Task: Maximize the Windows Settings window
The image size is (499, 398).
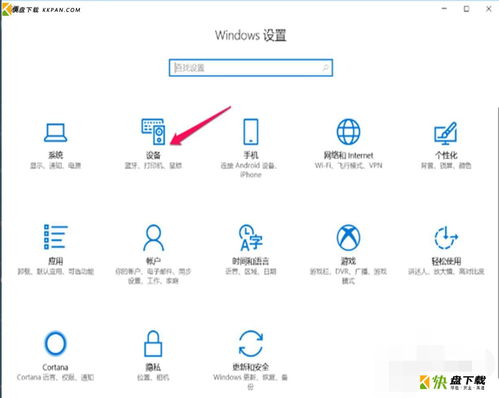Action: 466,9
